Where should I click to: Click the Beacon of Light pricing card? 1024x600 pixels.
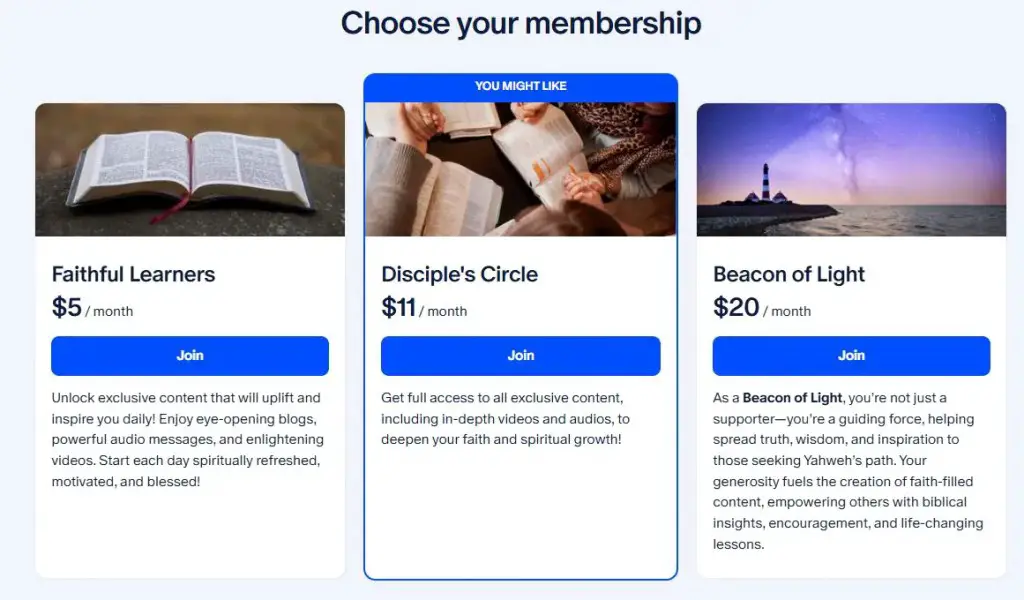tap(850, 560)
